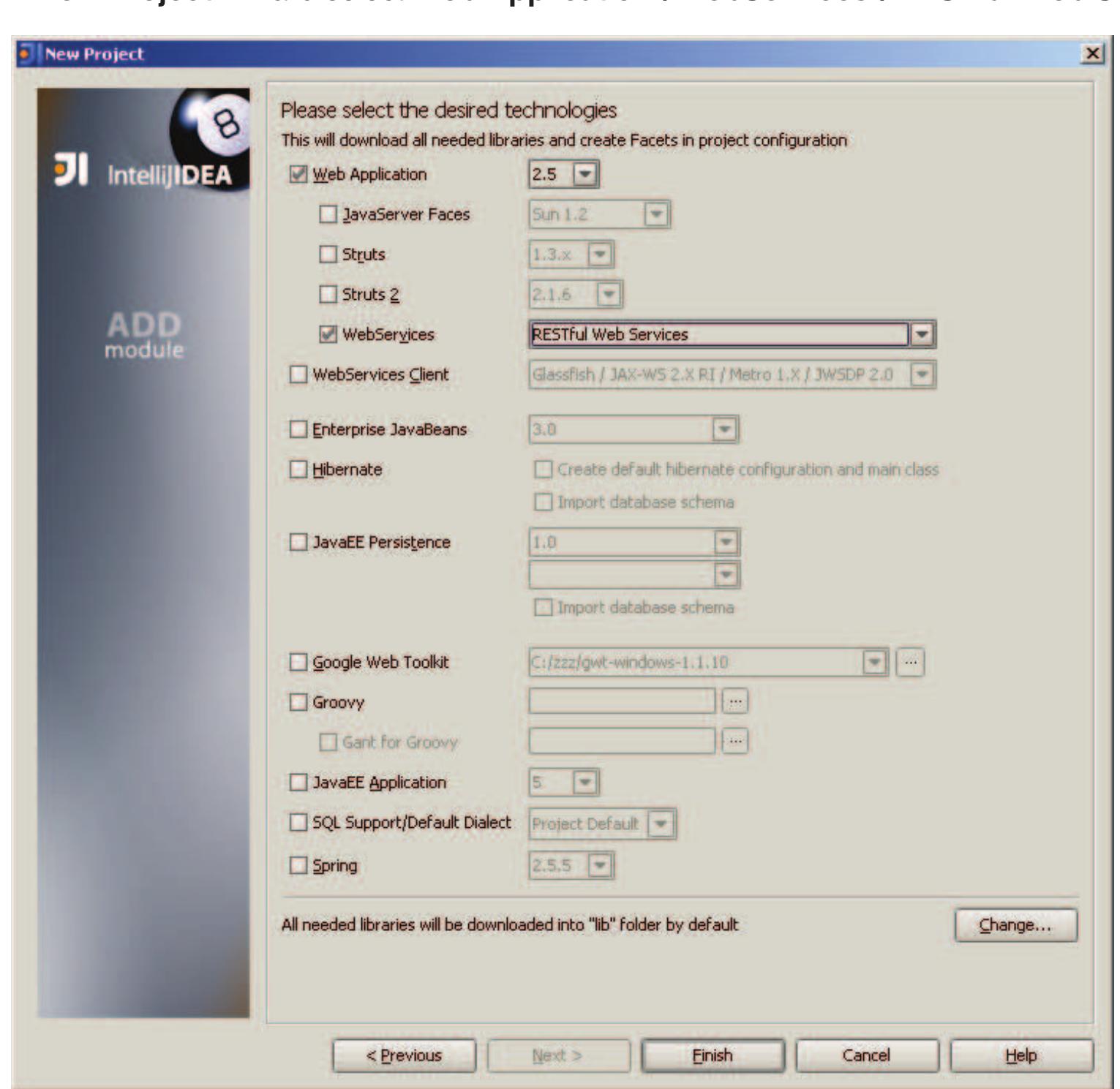Browse for Google Web Toolkit path
Viewport: 1120px width, 1089px height.
pyautogui.click(x=910, y=662)
